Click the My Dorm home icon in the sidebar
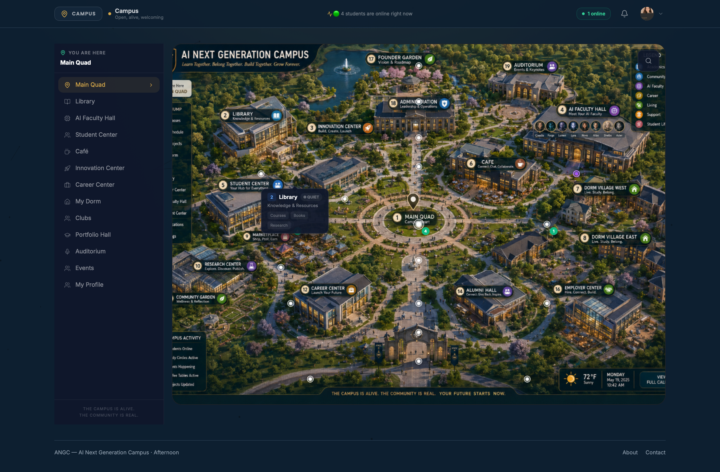The height and width of the screenshot is (472, 720). click(67, 202)
